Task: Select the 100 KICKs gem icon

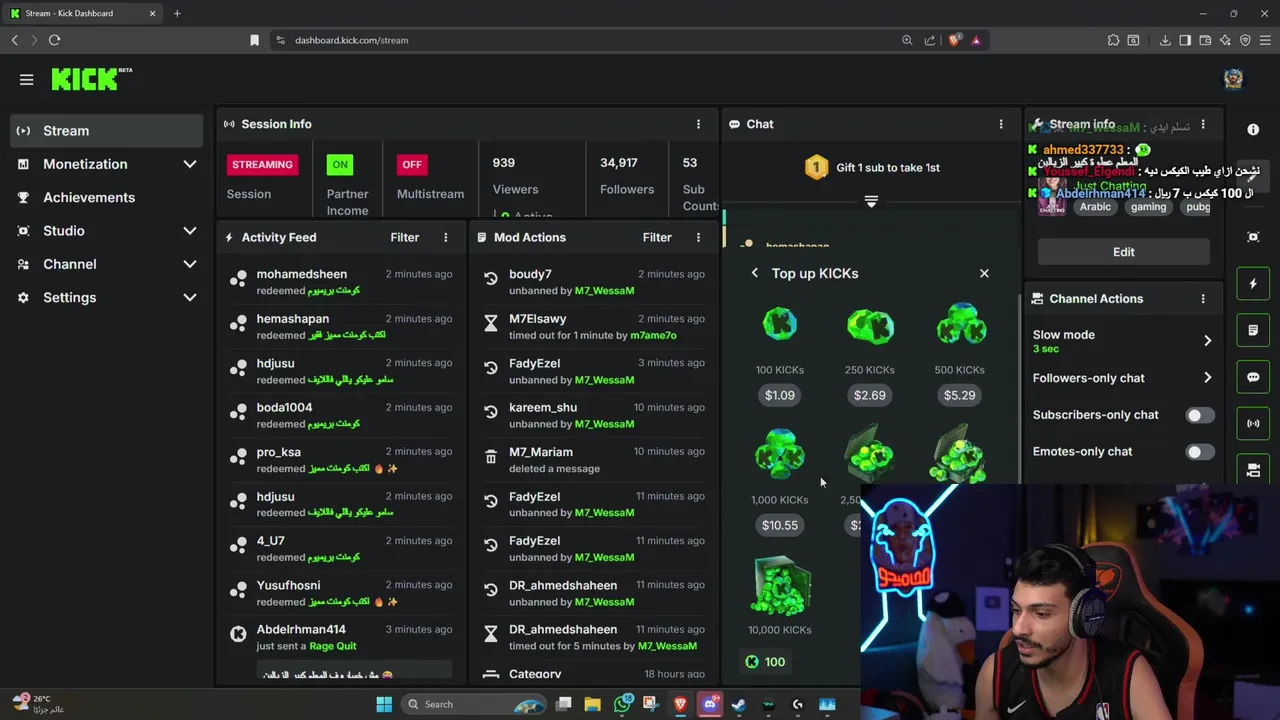Action: coord(780,325)
